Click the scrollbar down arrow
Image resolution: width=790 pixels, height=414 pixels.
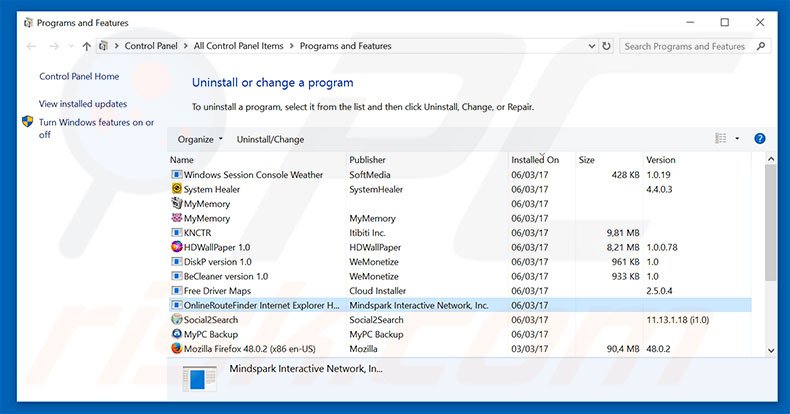pyautogui.click(x=771, y=351)
